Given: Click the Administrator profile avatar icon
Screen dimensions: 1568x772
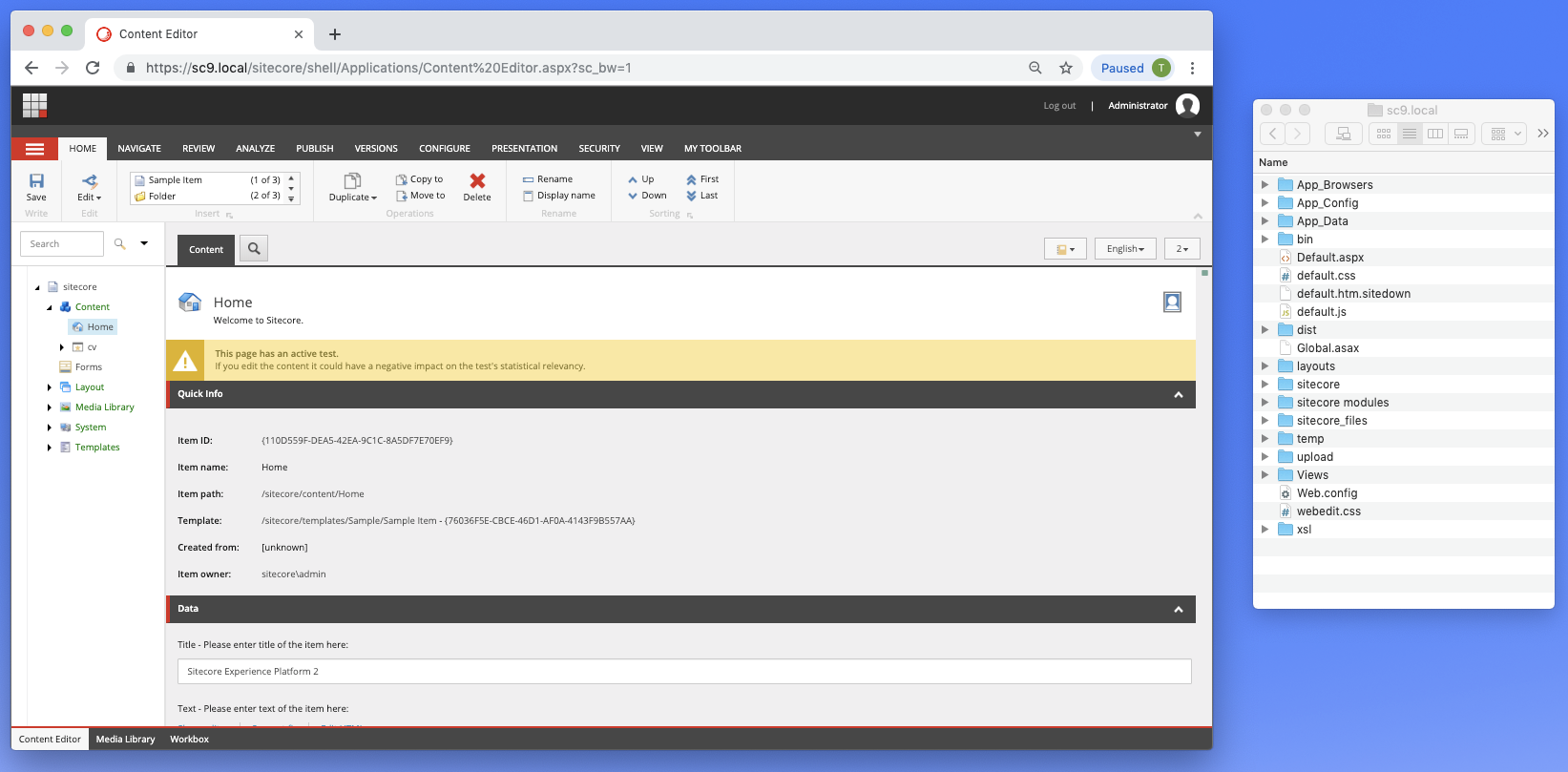Looking at the screenshot, I should pyautogui.click(x=1187, y=106).
